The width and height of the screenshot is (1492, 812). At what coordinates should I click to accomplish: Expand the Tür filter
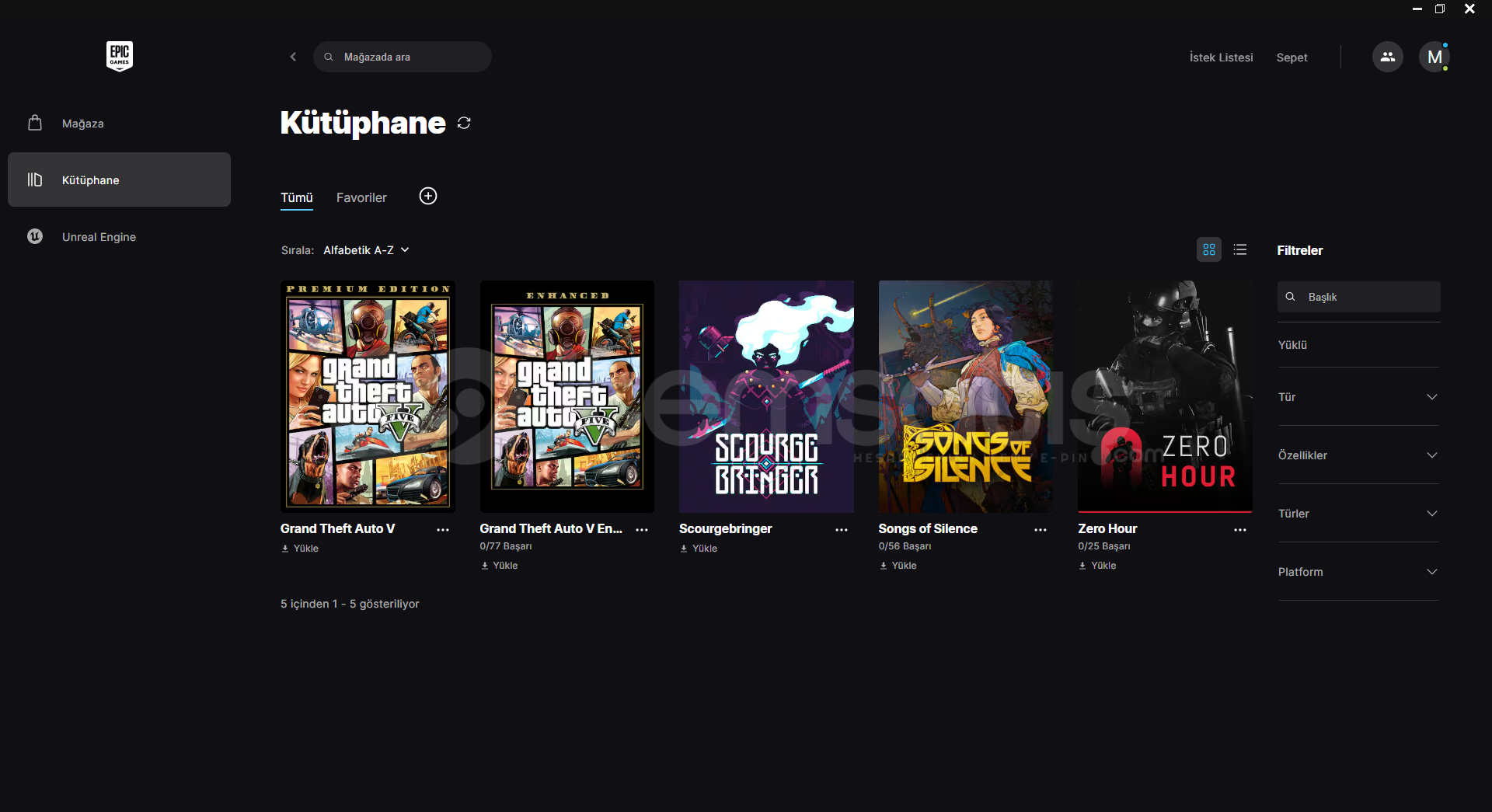click(x=1358, y=397)
